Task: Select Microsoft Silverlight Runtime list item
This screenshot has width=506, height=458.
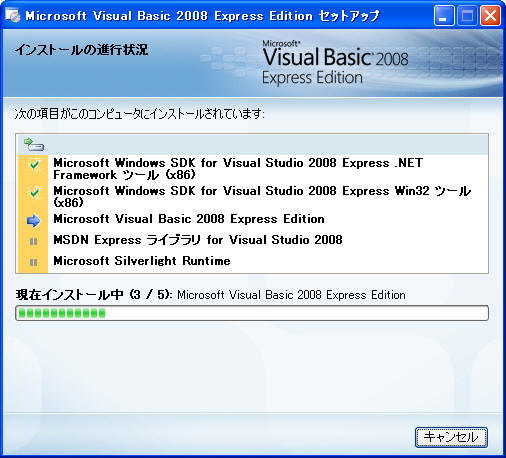Action: point(142,261)
